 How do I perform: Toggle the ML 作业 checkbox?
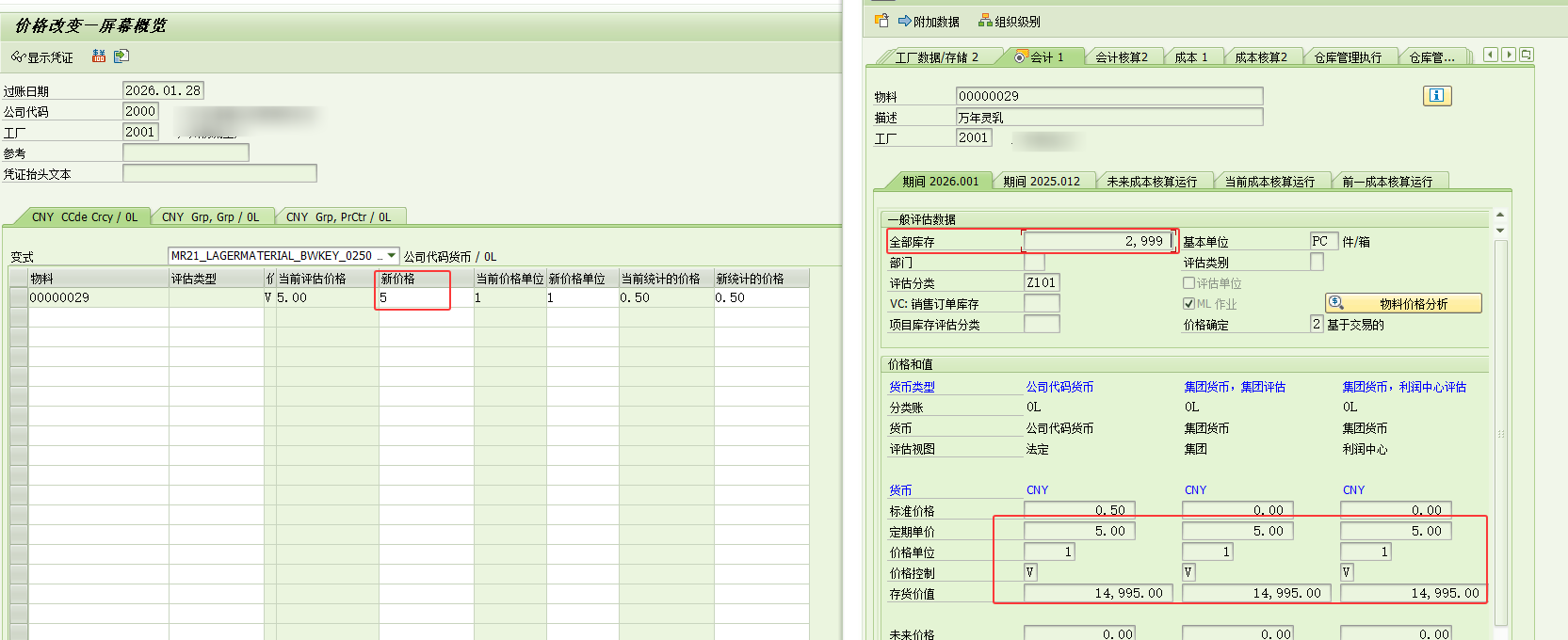1188,304
